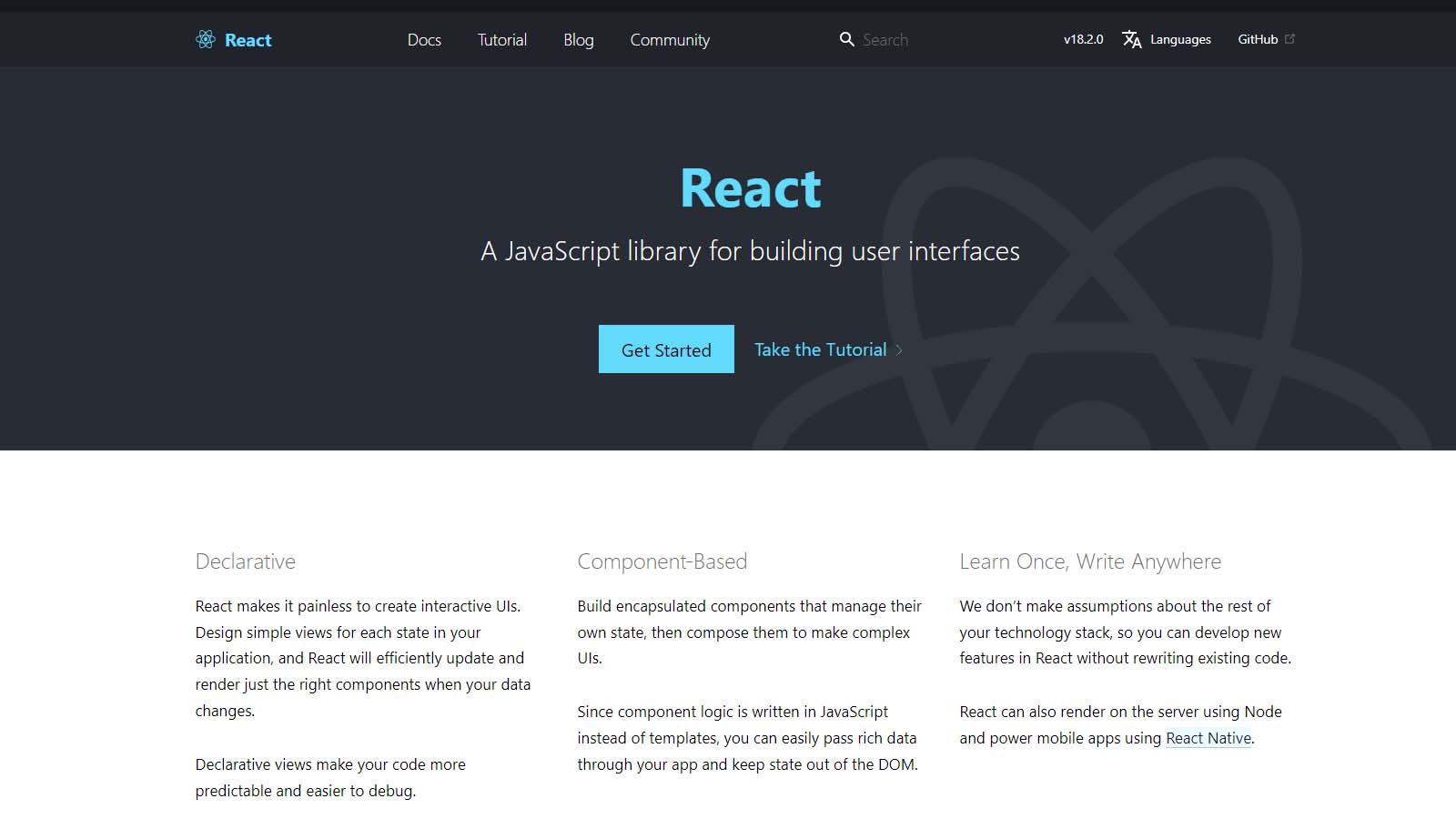Click the large React hero title

point(751,188)
